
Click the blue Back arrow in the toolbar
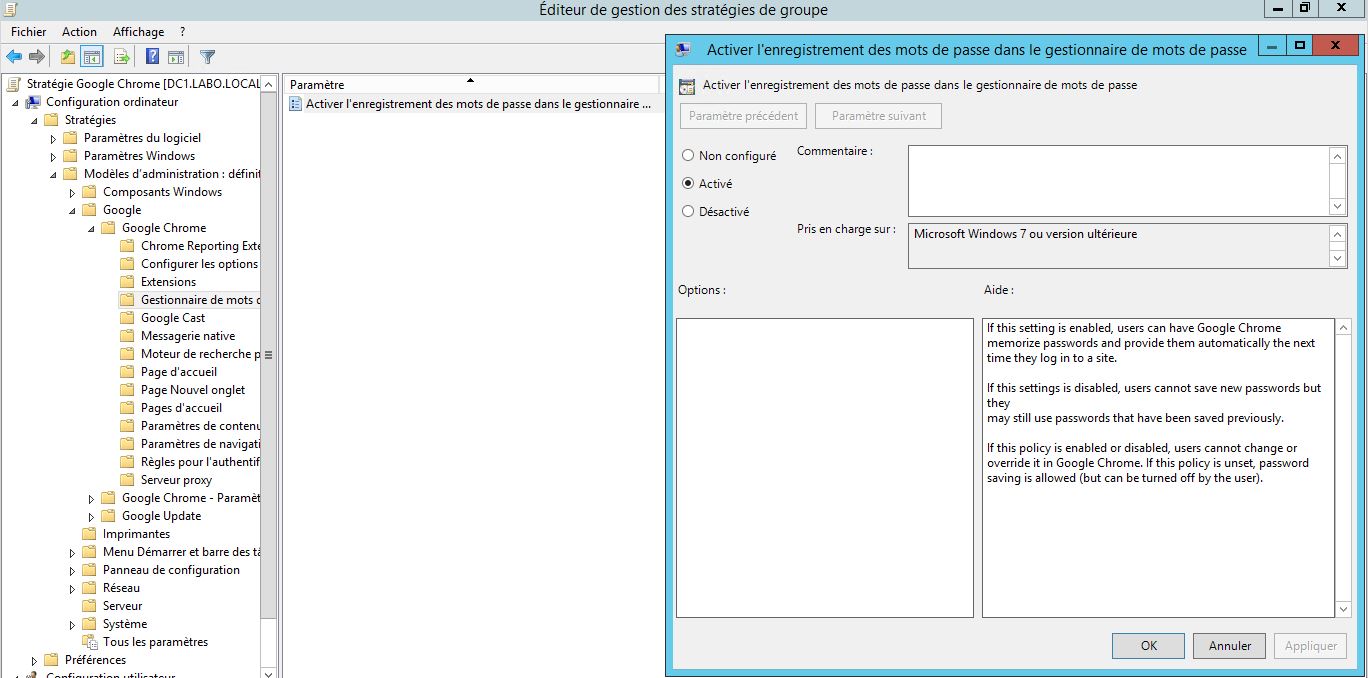14,57
